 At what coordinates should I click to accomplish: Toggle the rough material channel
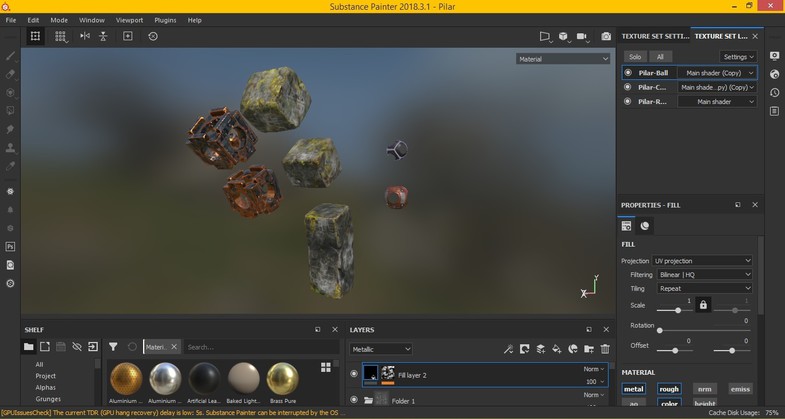669,389
